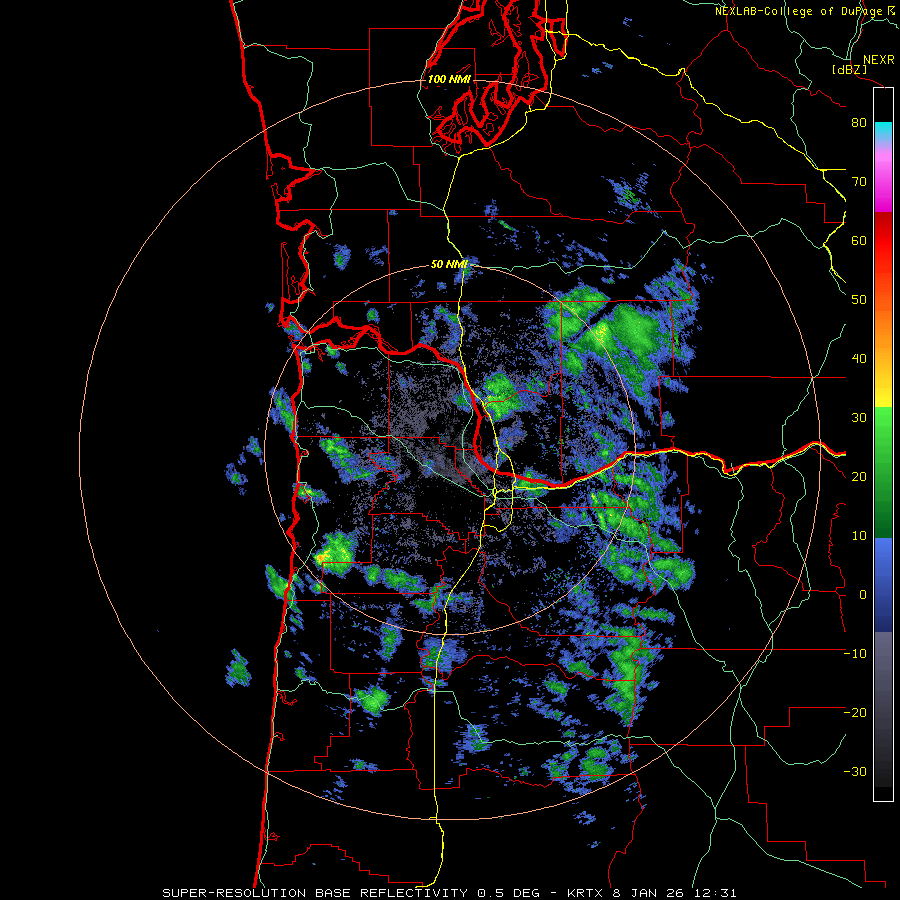Image resolution: width=900 pixels, height=900 pixels.
Task: Click the -30 value on the dBZ scale
Action: tap(855, 771)
